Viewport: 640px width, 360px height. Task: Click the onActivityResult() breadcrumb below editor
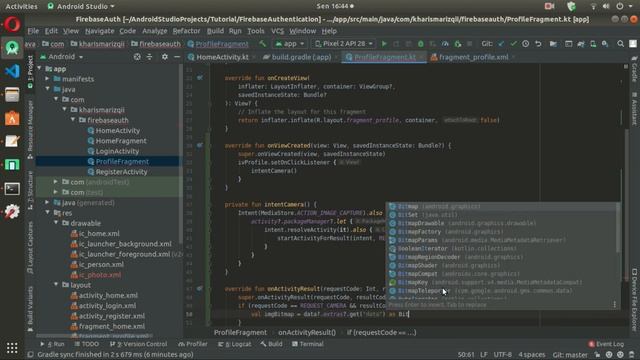click(x=307, y=332)
